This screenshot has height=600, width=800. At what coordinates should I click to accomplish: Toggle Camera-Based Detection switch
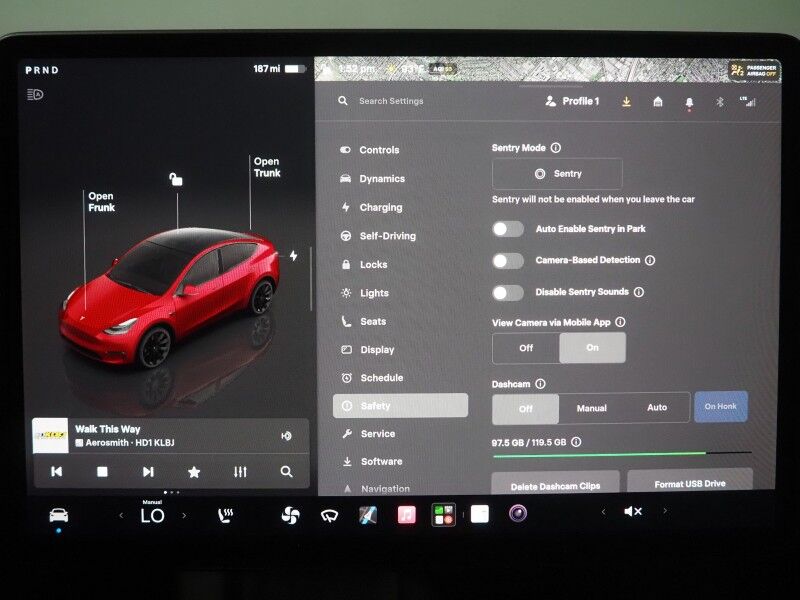click(x=508, y=261)
